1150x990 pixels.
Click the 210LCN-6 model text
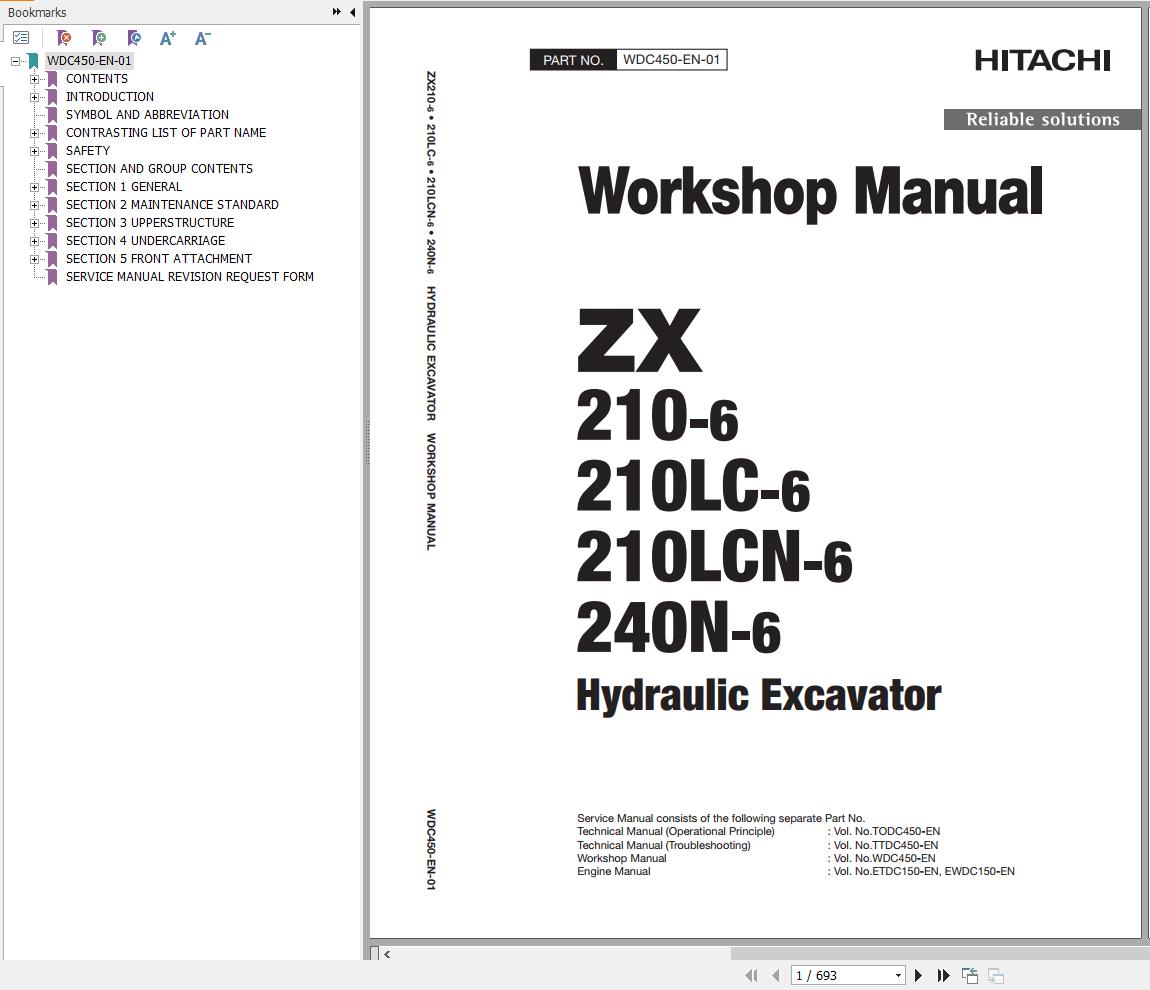coord(714,557)
